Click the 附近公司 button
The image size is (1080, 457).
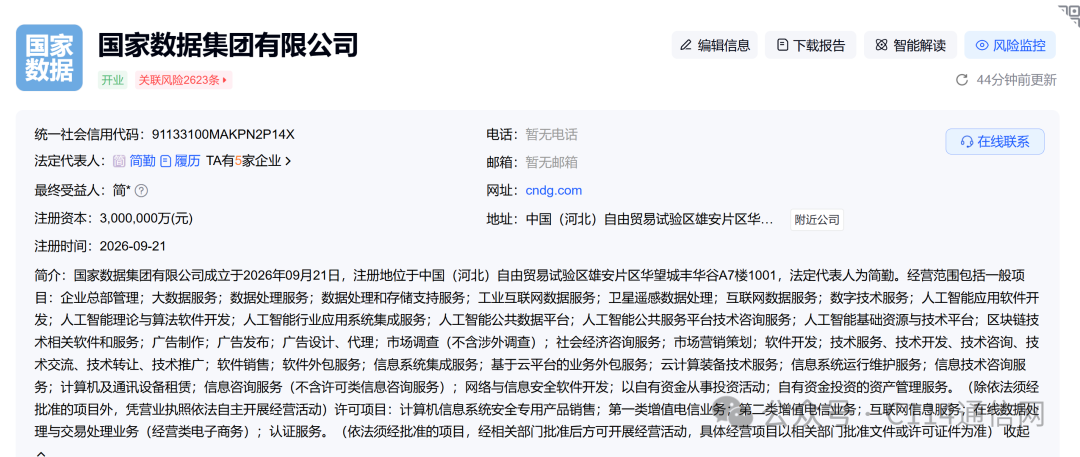point(817,220)
